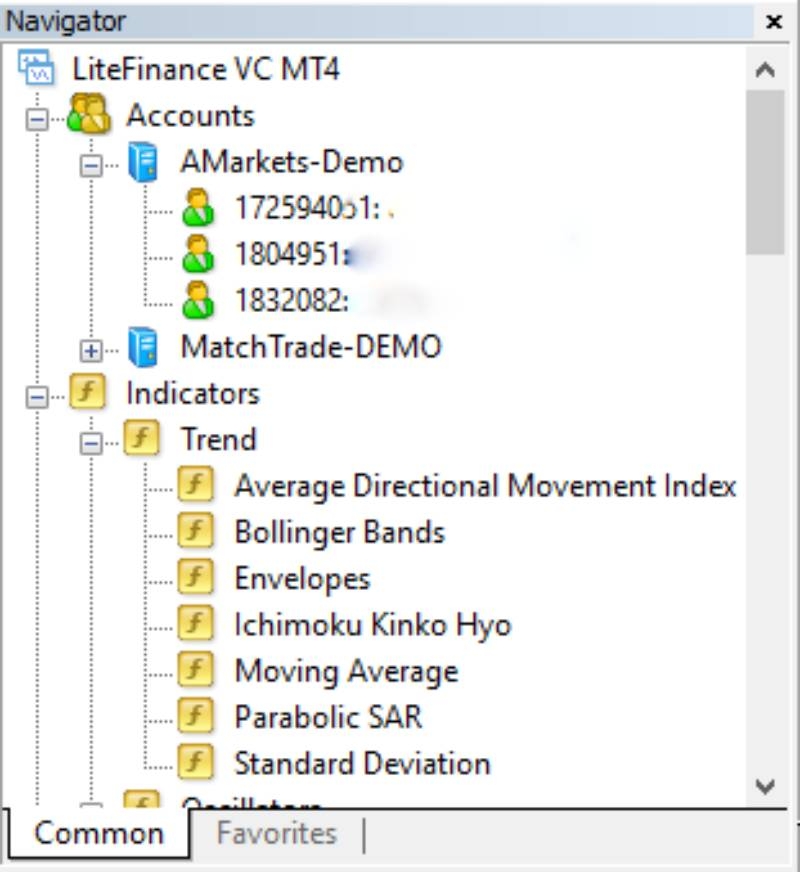This screenshot has width=800, height=872.
Task: Select Average Directional Movement Index text
Action: point(485,485)
